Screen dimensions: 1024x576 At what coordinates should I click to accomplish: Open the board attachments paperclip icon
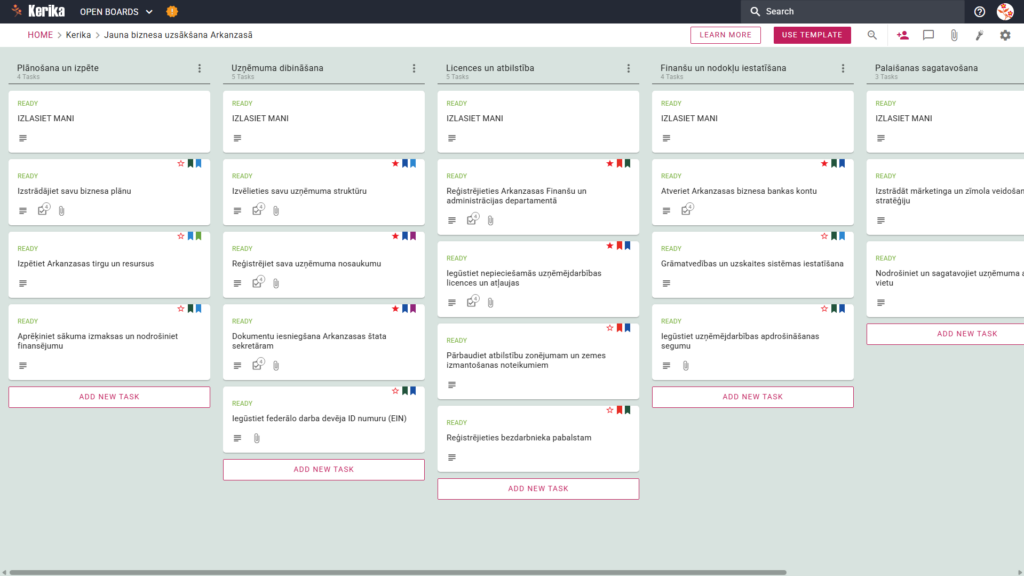(954, 35)
